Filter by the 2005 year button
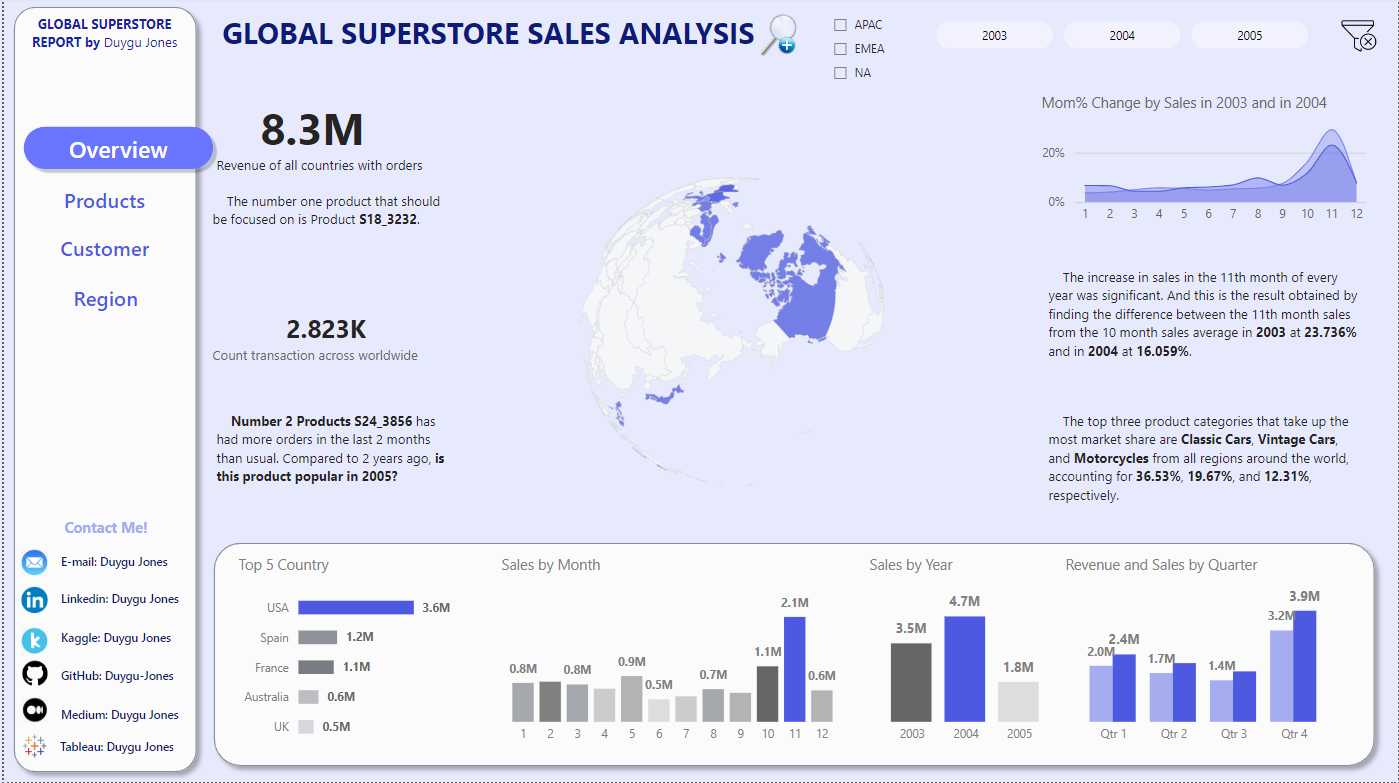Image resolution: width=1399 pixels, height=783 pixels. coord(1249,35)
